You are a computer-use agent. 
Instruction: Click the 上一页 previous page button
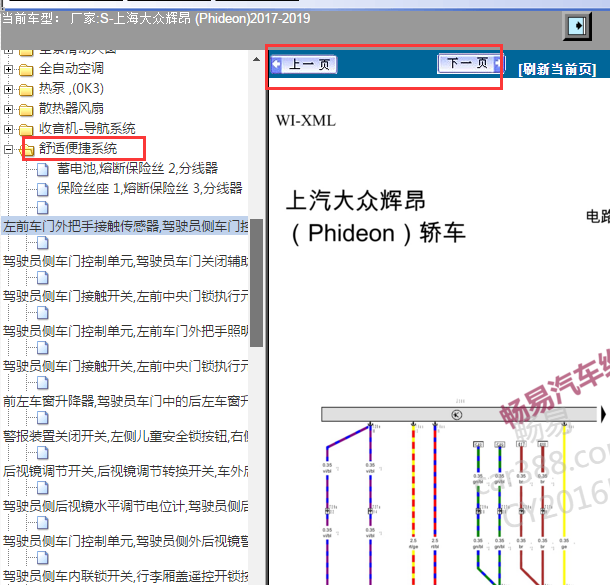pos(304,64)
